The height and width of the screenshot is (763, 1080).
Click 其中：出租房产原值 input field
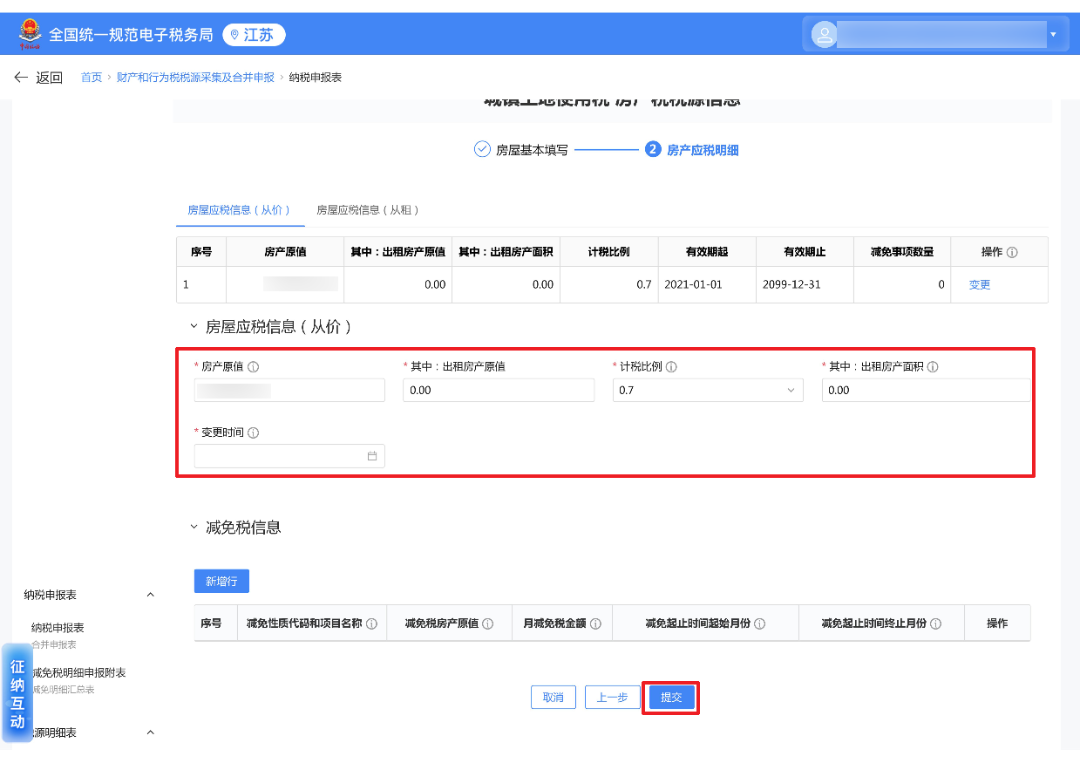click(499, 390)
